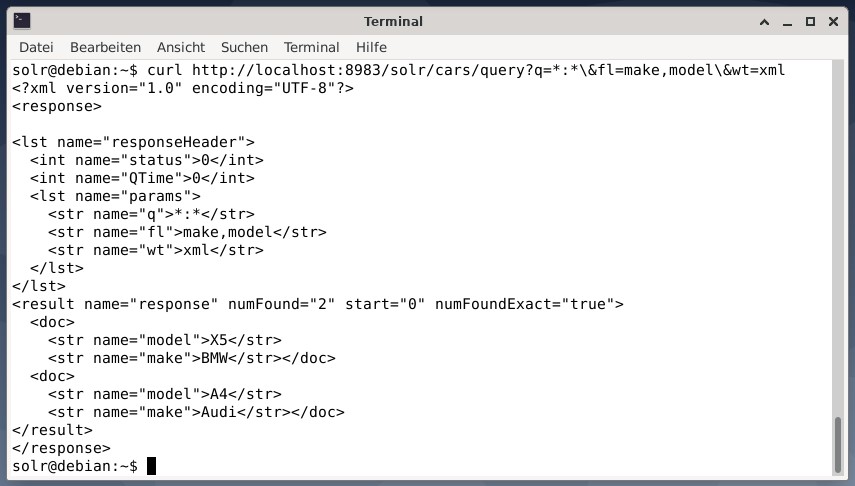Viewport: 855px width, 486px height.
Task: Open the Datei menu
Action: coord(36,47)
